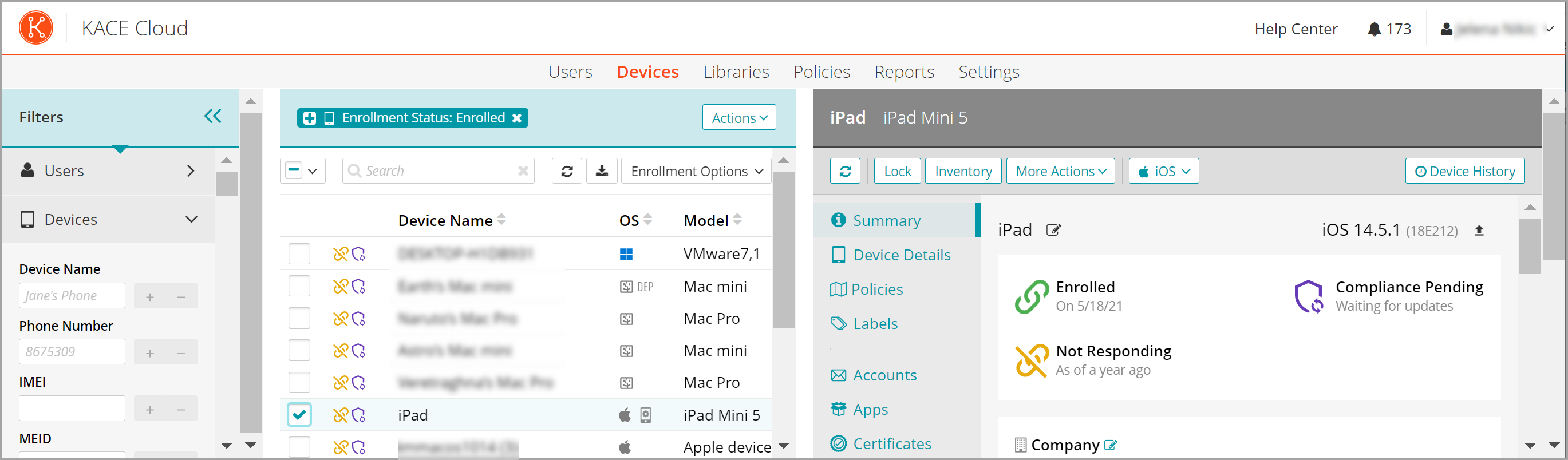Open Device History
Screen dimensions: 1568x460
tap(1464, 171)
